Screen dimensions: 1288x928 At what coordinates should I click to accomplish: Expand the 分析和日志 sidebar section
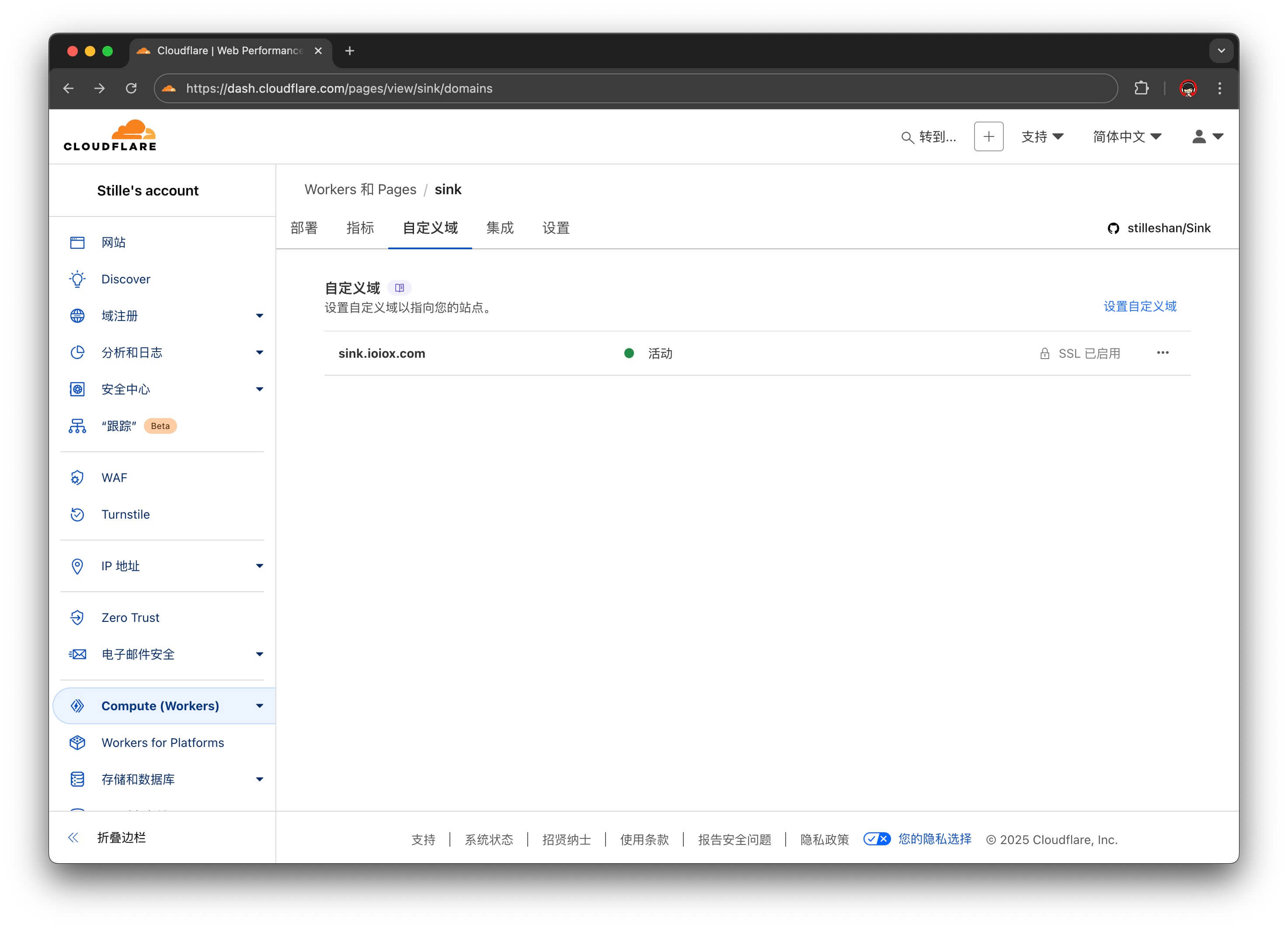[260, 352]
